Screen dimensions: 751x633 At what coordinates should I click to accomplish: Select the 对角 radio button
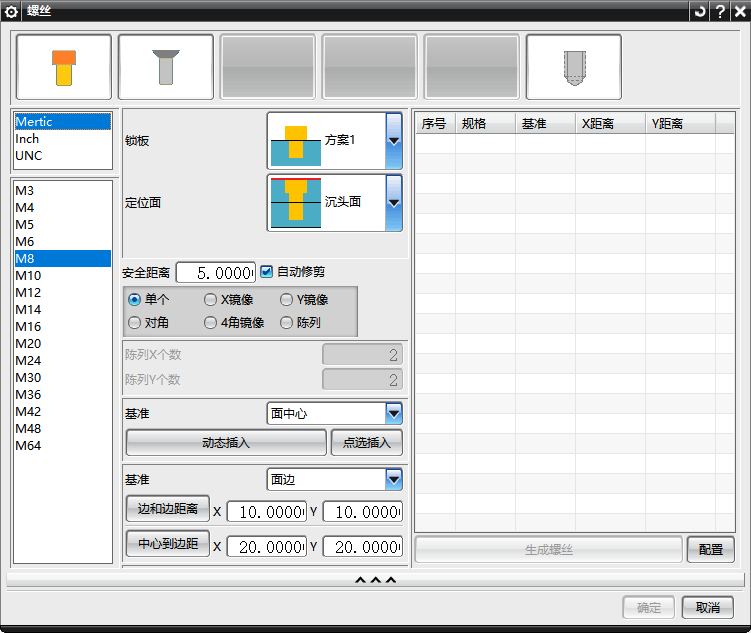[135, 323]
